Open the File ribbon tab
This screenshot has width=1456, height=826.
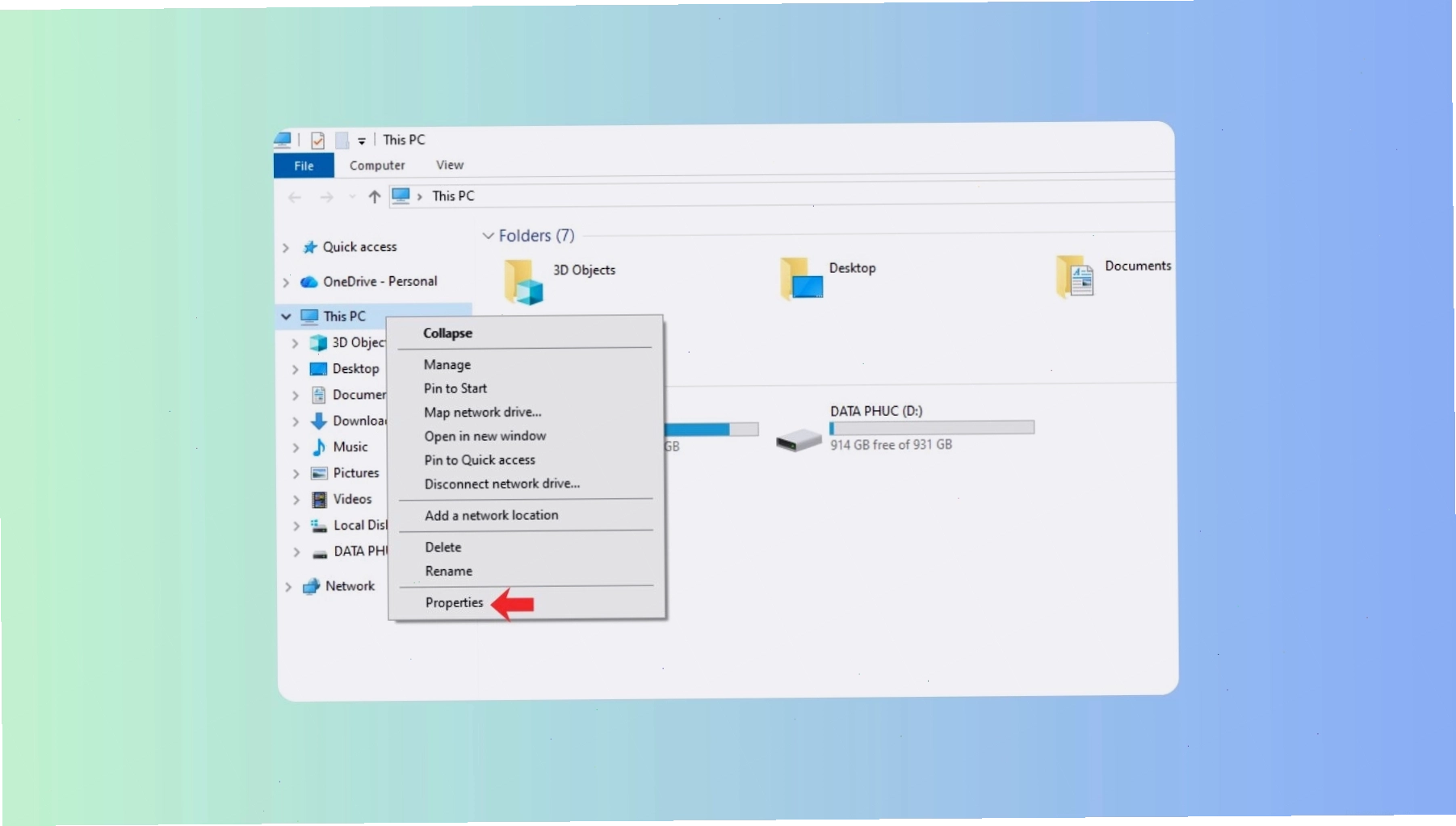tap(304, 166)
